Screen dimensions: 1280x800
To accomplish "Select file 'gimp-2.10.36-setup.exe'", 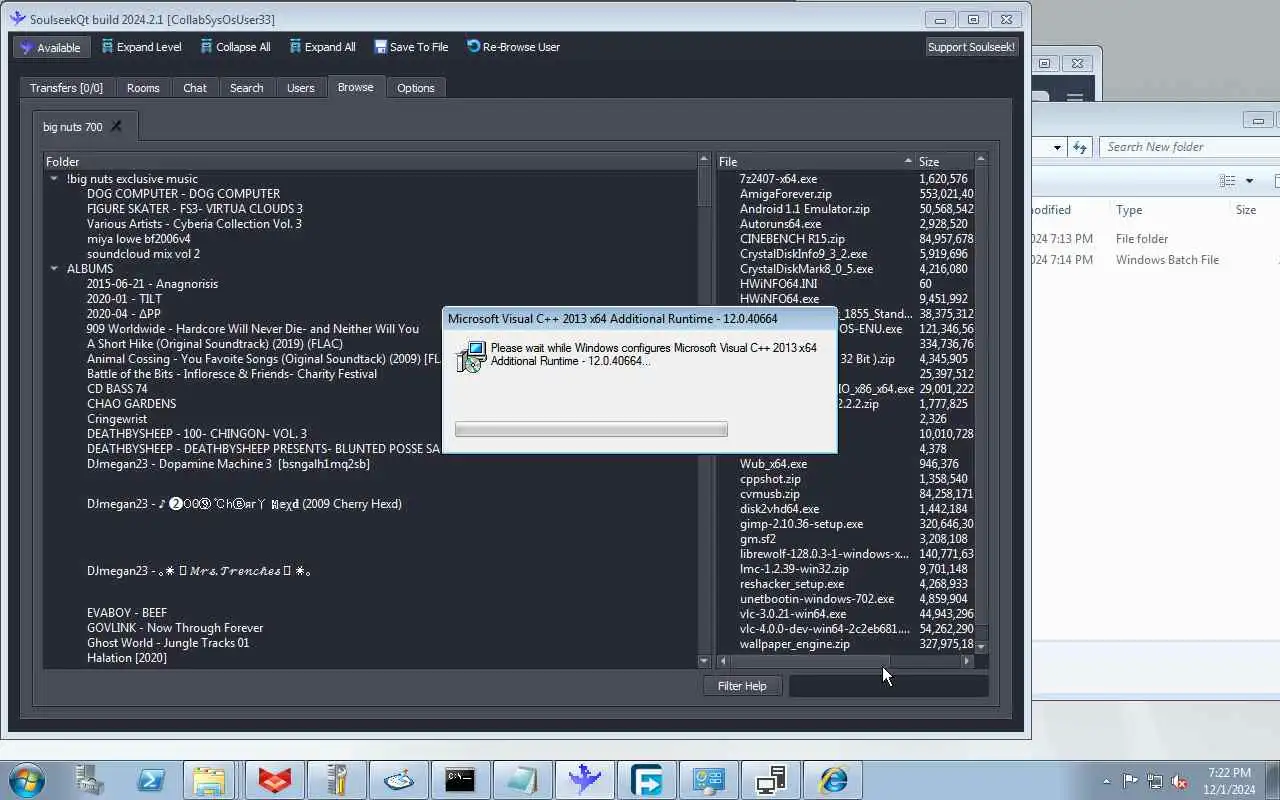I will [801, 524].
